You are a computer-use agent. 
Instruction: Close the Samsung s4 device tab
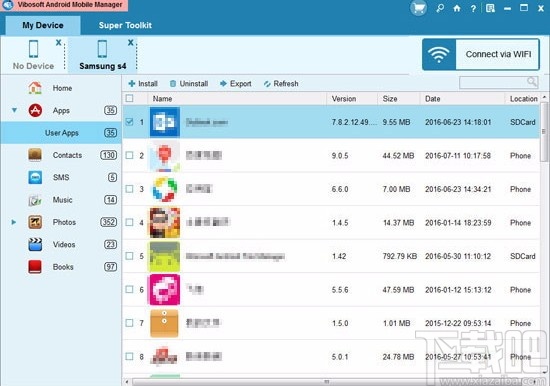pos(130,42)
